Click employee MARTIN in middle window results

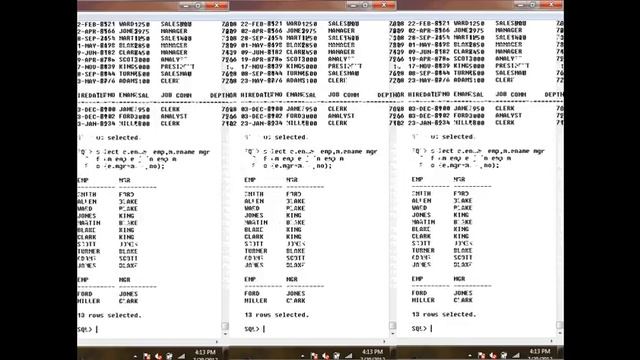[x=256, y=222]
